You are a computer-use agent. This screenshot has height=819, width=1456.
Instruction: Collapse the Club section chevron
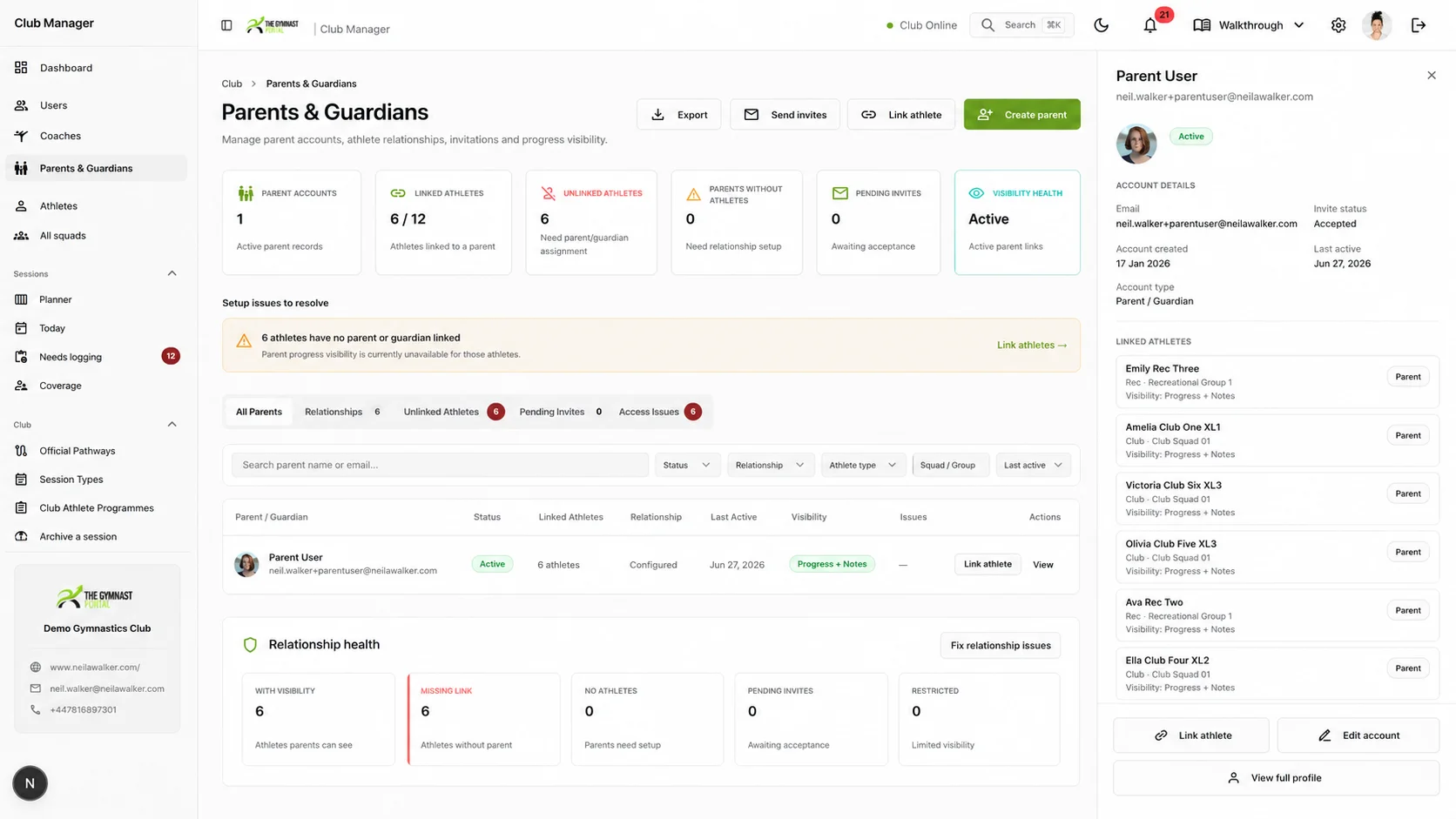pos(172,425)
